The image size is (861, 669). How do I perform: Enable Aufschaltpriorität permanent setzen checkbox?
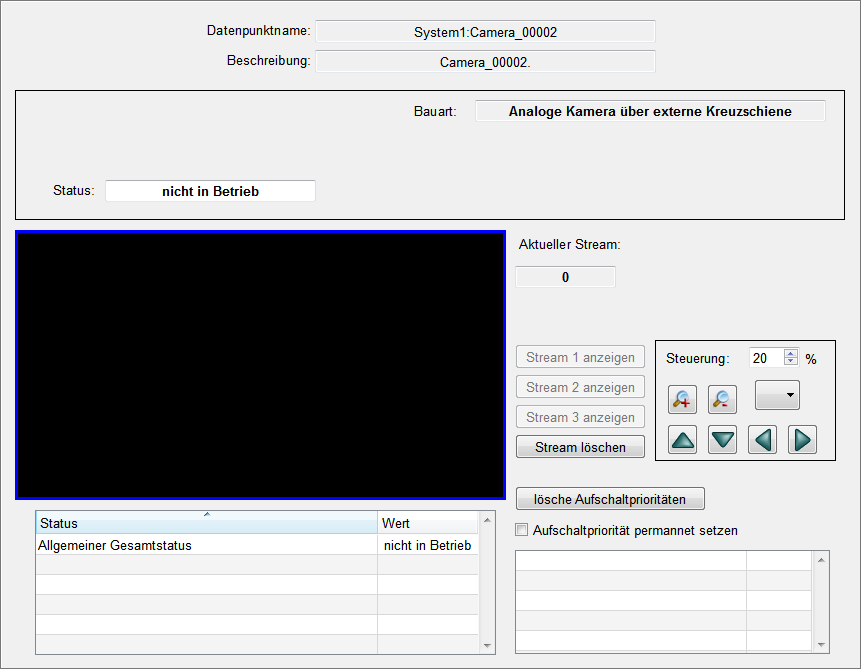pyautogui.click(x=521, y=530)
